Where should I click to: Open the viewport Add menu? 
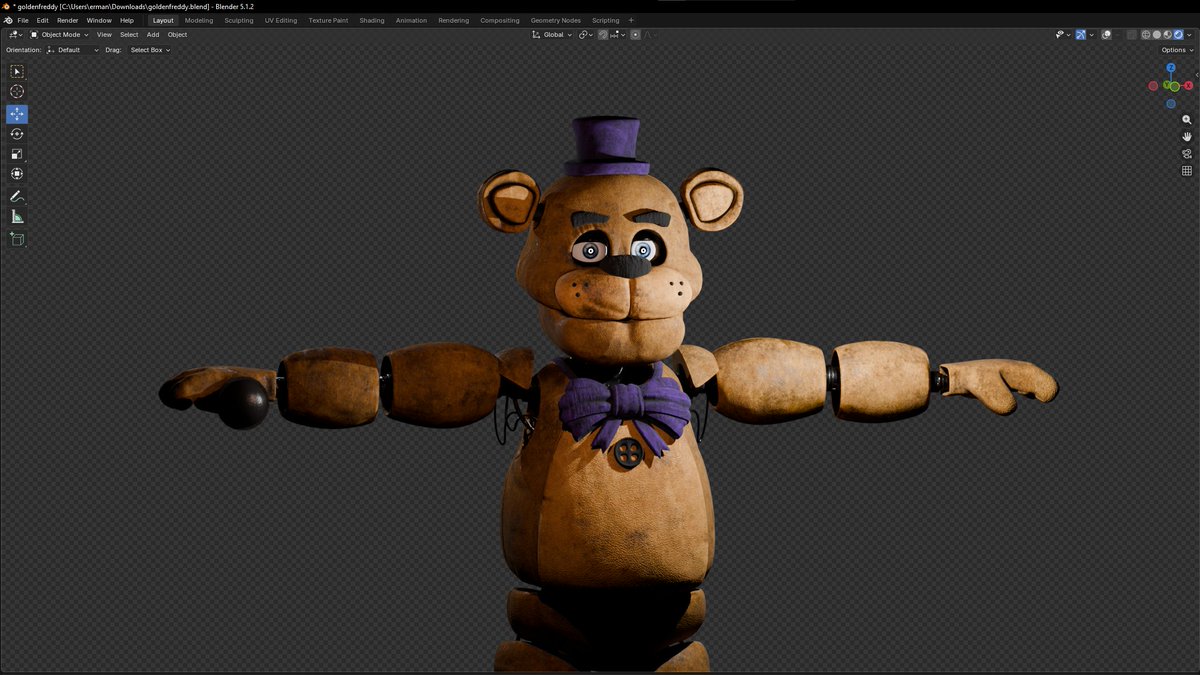click(153, 35)
